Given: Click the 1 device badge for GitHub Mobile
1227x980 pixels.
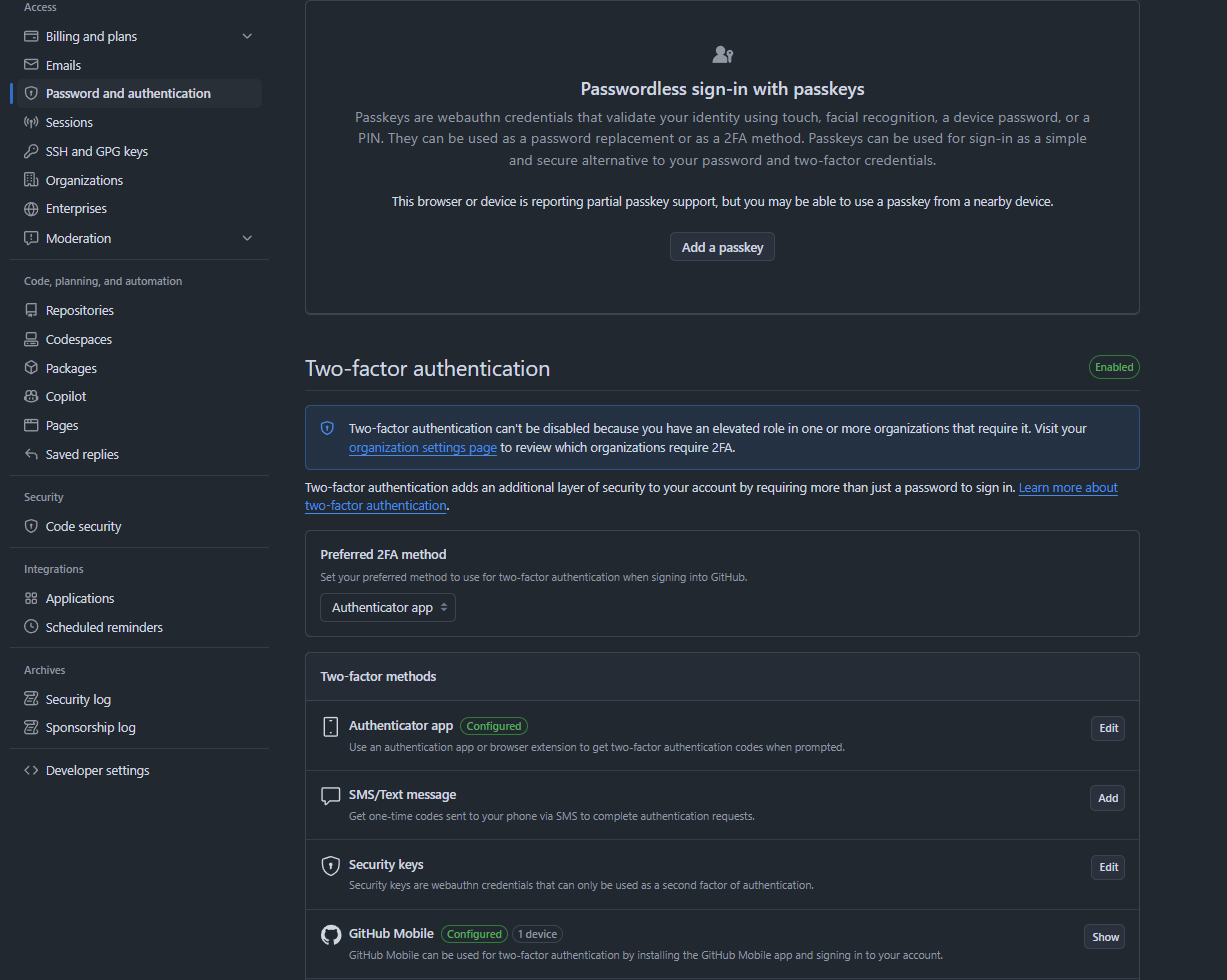Looking at the screenshot, I should [537, 934].
